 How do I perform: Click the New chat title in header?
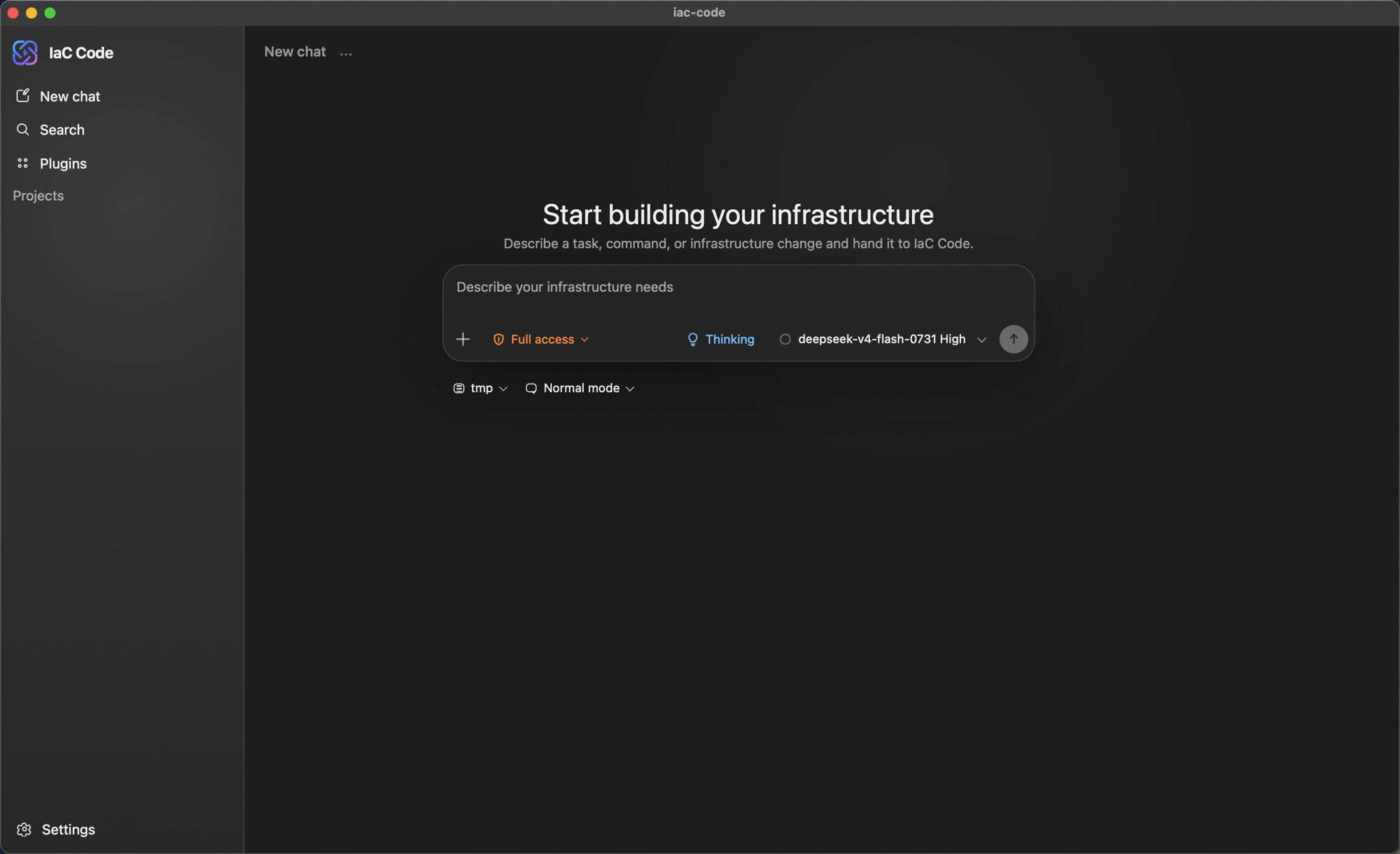click(295, 52)
